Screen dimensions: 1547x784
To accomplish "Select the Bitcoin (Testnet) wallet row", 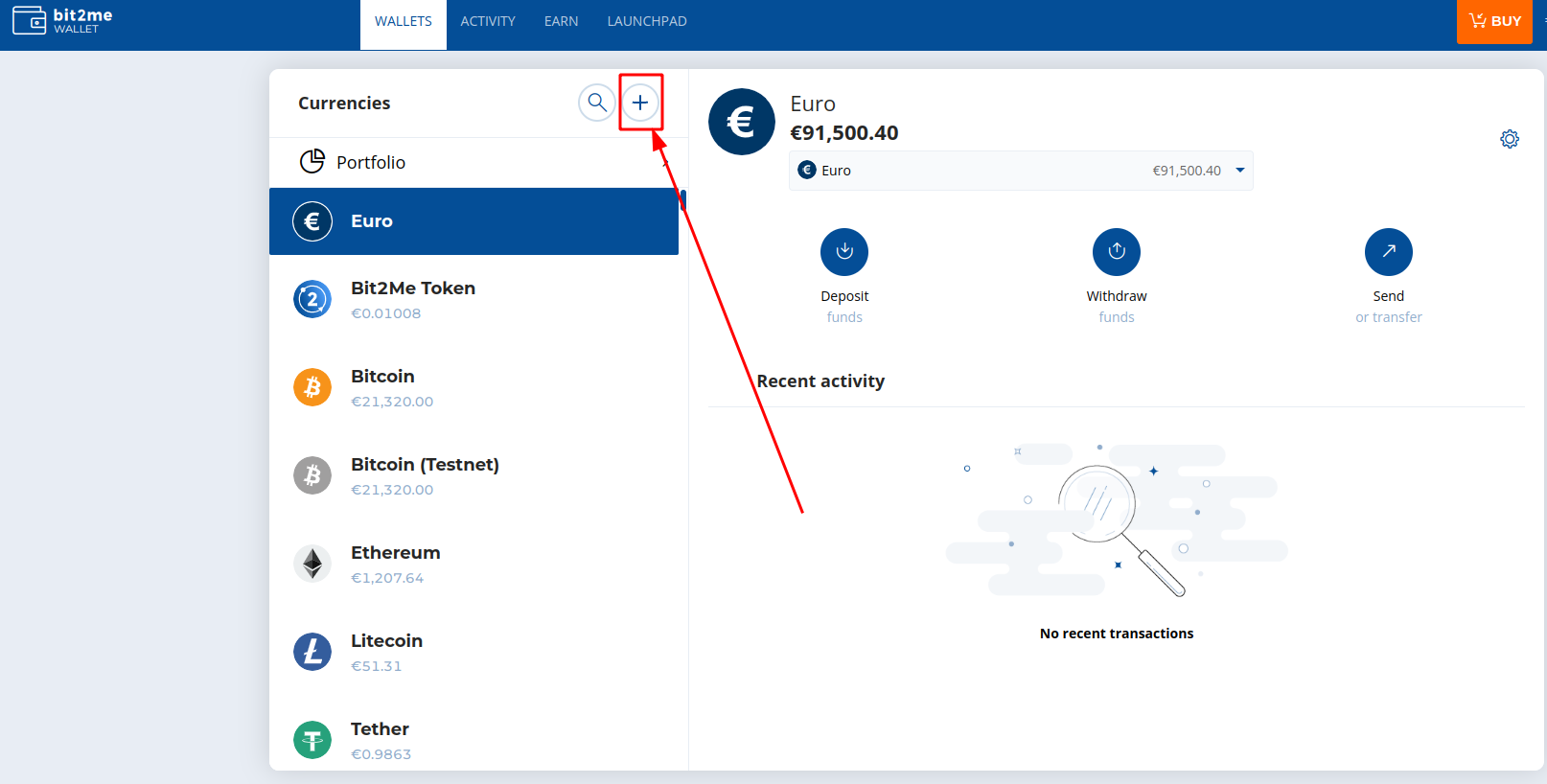I will point(473,475).
